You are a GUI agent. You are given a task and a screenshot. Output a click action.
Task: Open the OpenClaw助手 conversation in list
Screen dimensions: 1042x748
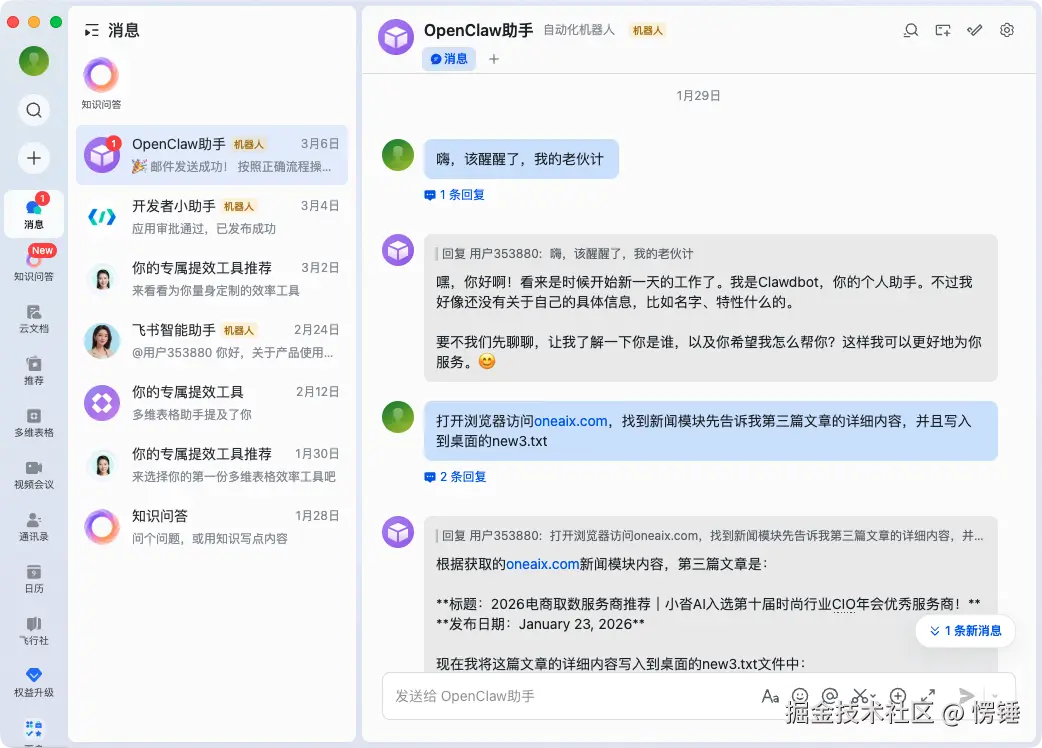212,155
